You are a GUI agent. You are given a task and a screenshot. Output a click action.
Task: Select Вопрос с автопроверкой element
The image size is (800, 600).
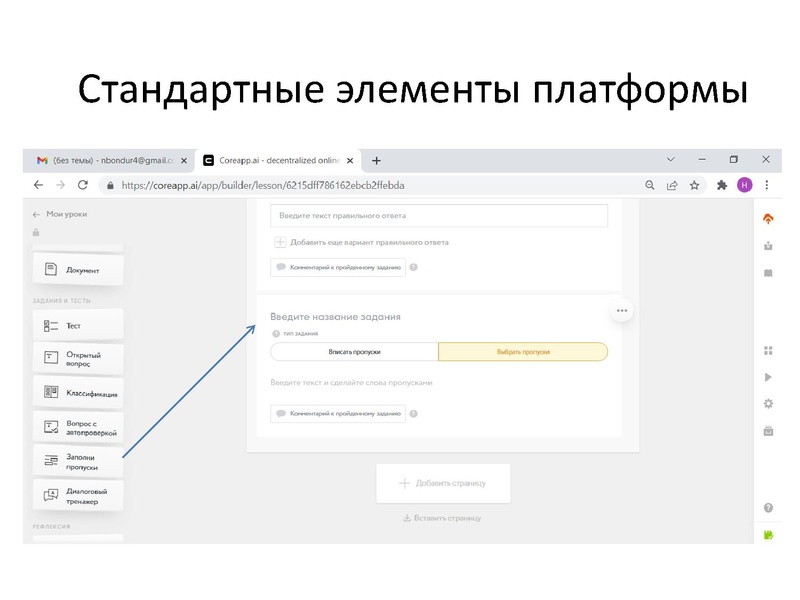tap(80, 427)
